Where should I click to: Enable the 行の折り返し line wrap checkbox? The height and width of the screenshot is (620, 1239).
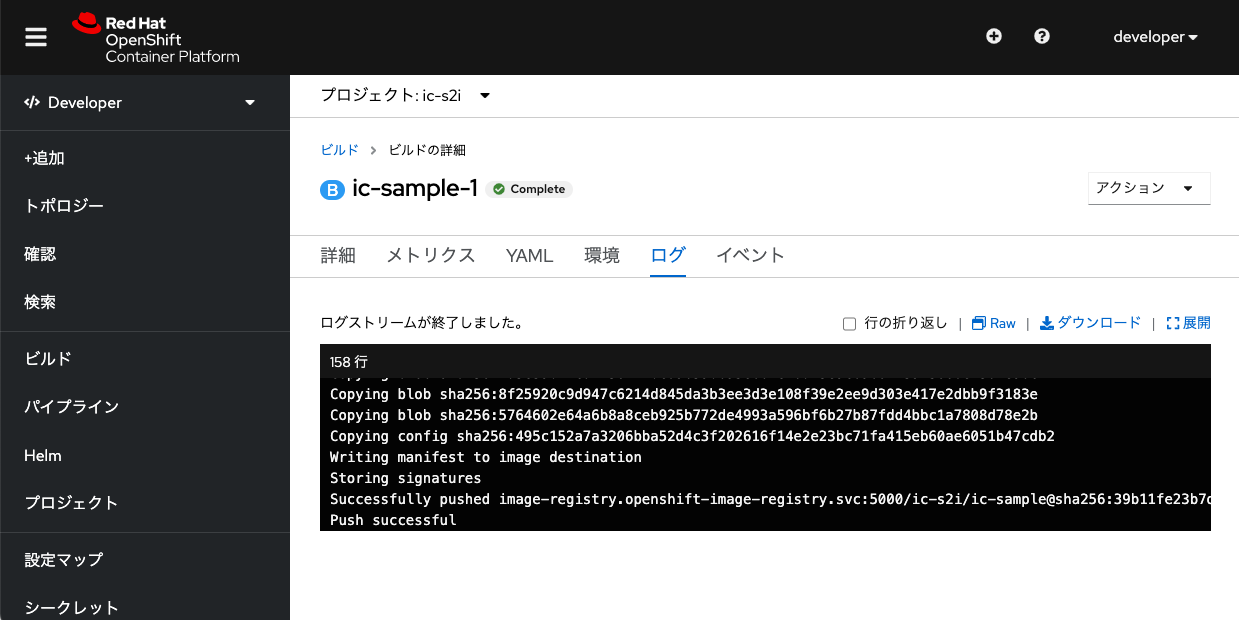tap(850, 324)
